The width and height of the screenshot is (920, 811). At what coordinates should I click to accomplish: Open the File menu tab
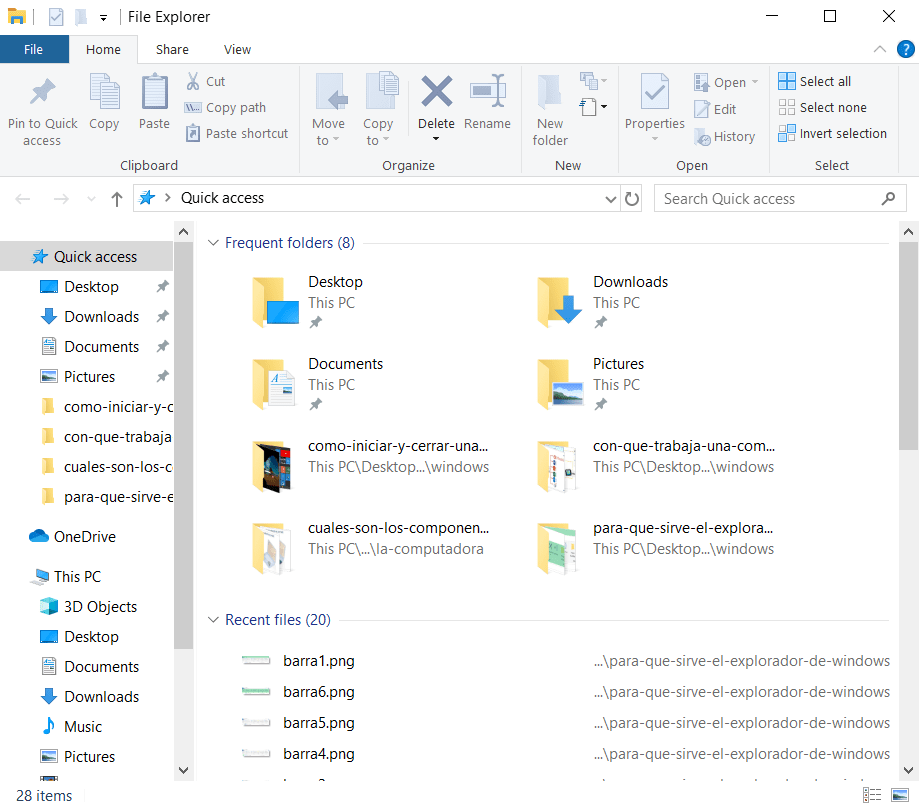coord(33,49)
